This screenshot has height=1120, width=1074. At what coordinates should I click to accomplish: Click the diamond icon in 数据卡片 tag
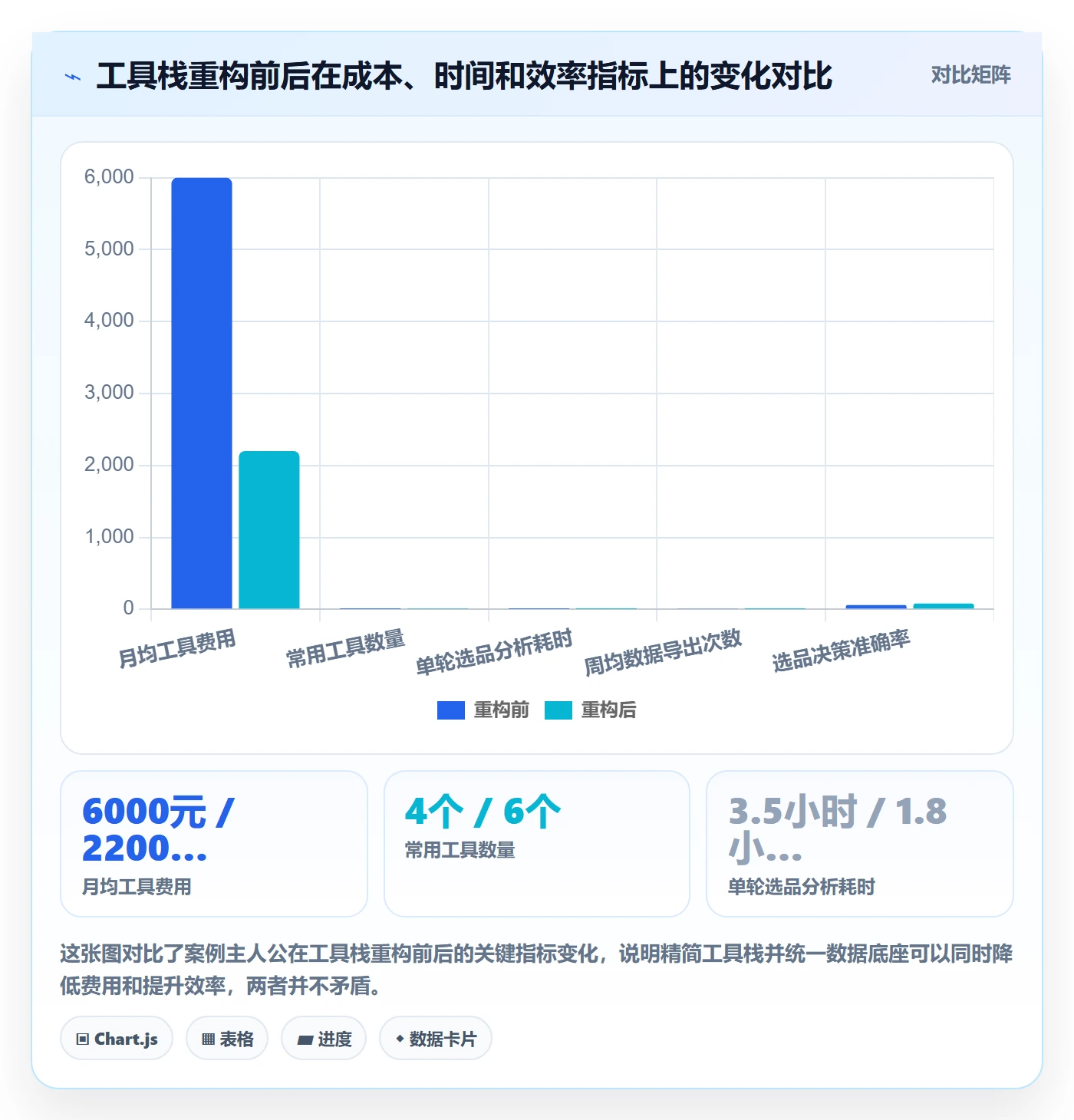pyautogui.click(x=400, y=1039)
